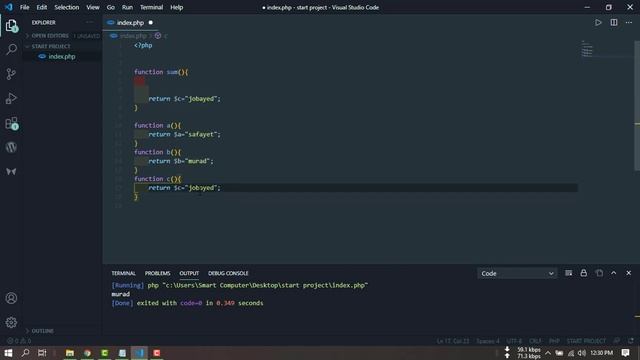Image resolution: width=640 pixels, height=360 pixels.
Task: Open the errors and warnings count
Action: pyautogui.click(x=19, y=340)
